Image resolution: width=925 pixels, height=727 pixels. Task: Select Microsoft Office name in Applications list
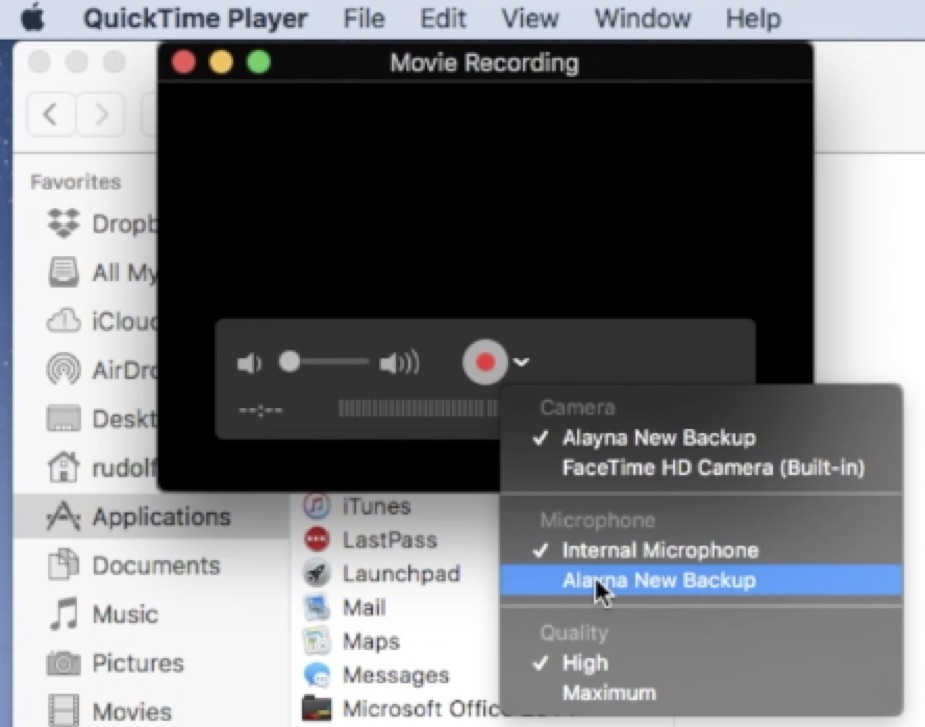coord(422,709)
